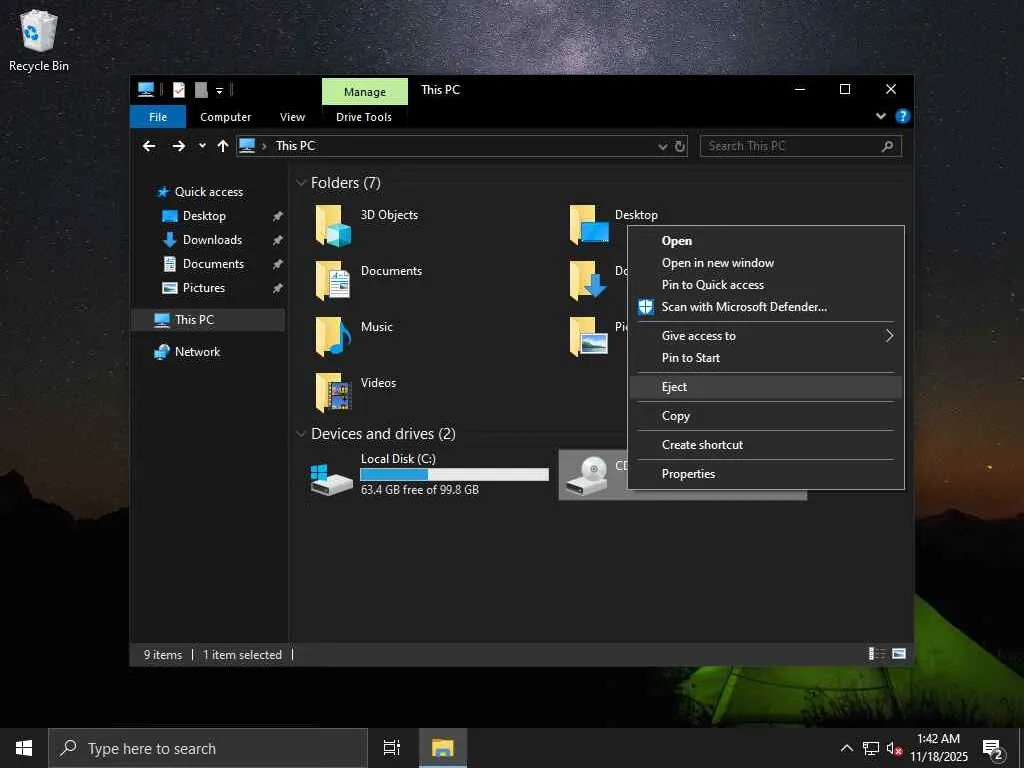Collapse the Folders group chevron

[x=300, y=183]
